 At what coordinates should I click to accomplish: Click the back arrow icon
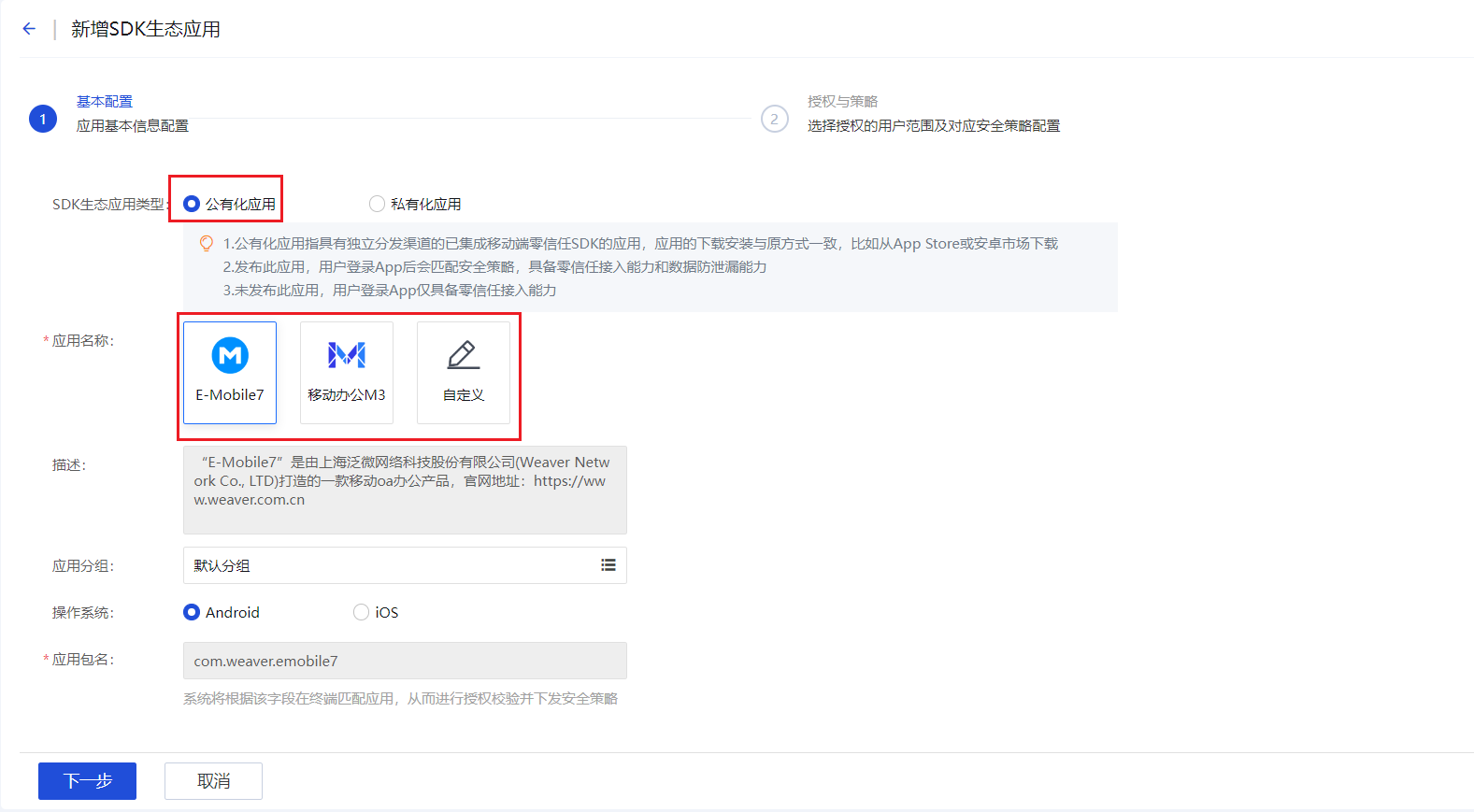coord(29,29)
